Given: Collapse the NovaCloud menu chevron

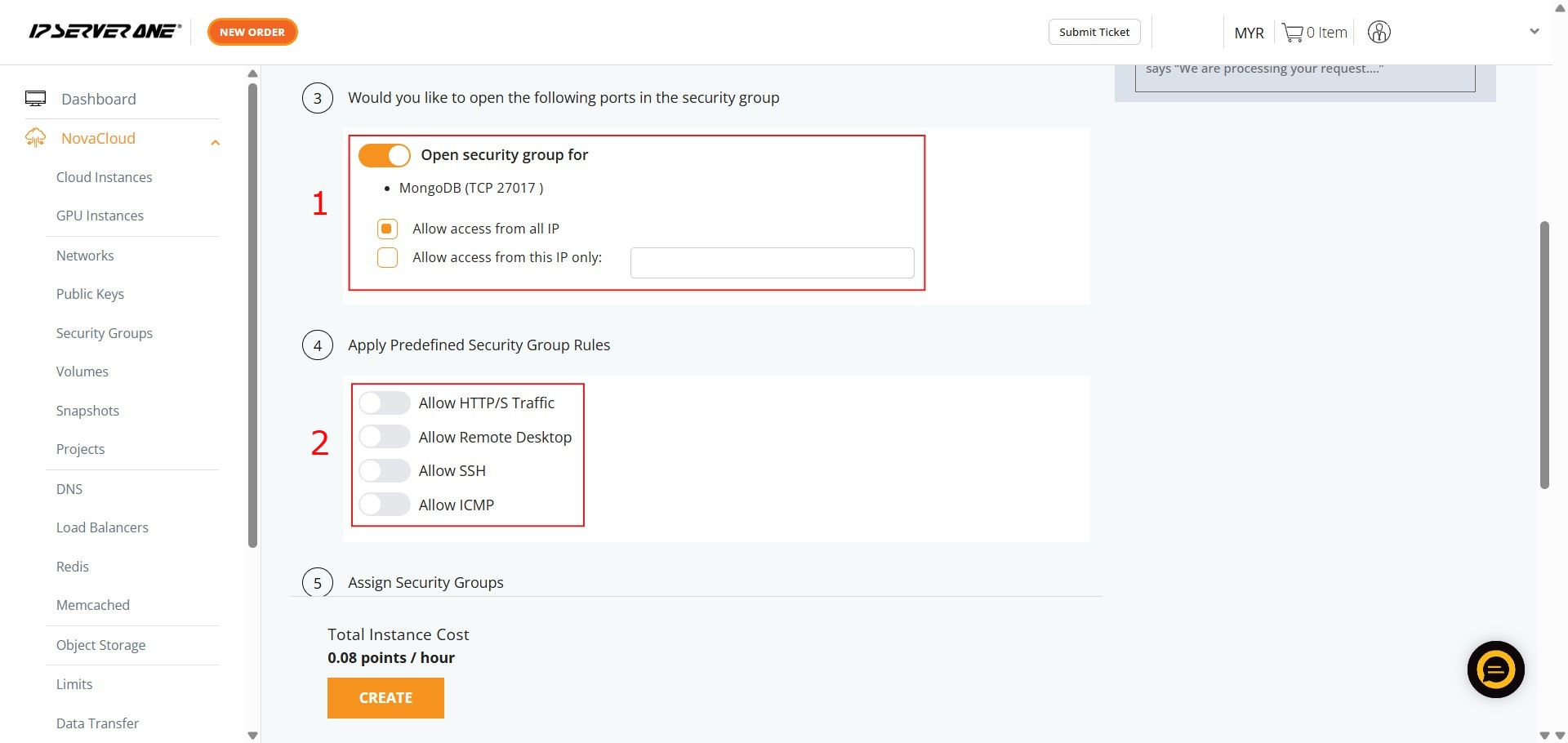Looking at the screenshot, I should point(216,143).
